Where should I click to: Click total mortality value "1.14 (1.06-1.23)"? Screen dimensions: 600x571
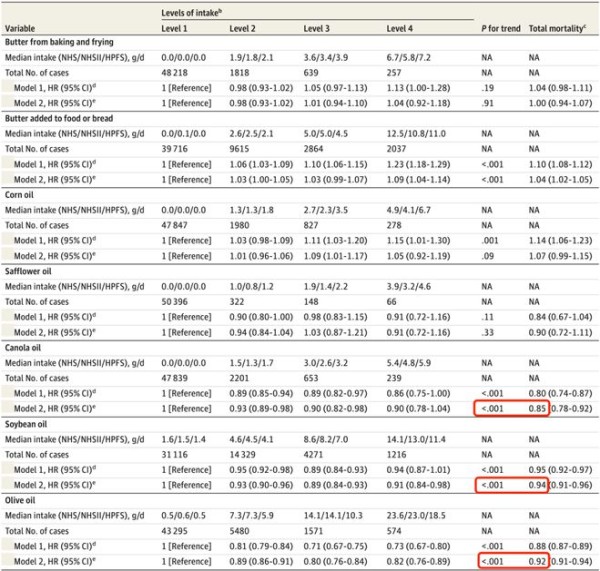click(561, 241)
